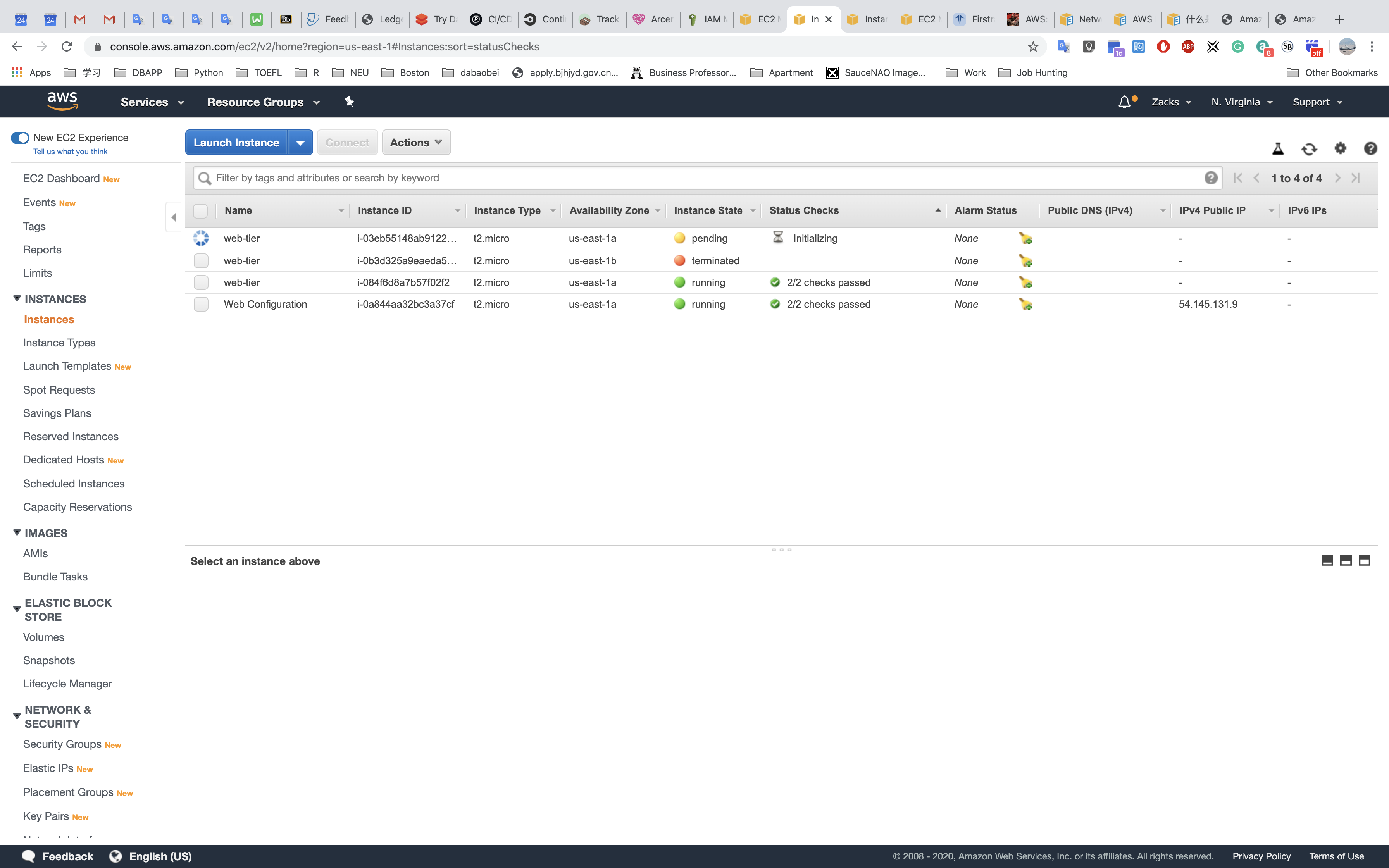1389x868 pixels.
Task: Maximize the details pane using layout icon
Action: tap(1364, 560)
